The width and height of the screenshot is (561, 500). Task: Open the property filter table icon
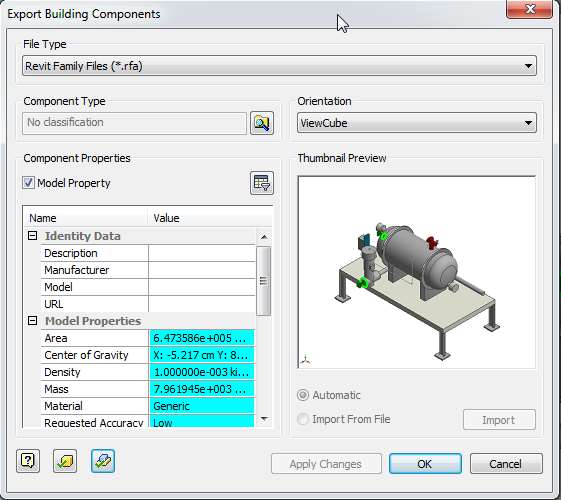point(262,183)
